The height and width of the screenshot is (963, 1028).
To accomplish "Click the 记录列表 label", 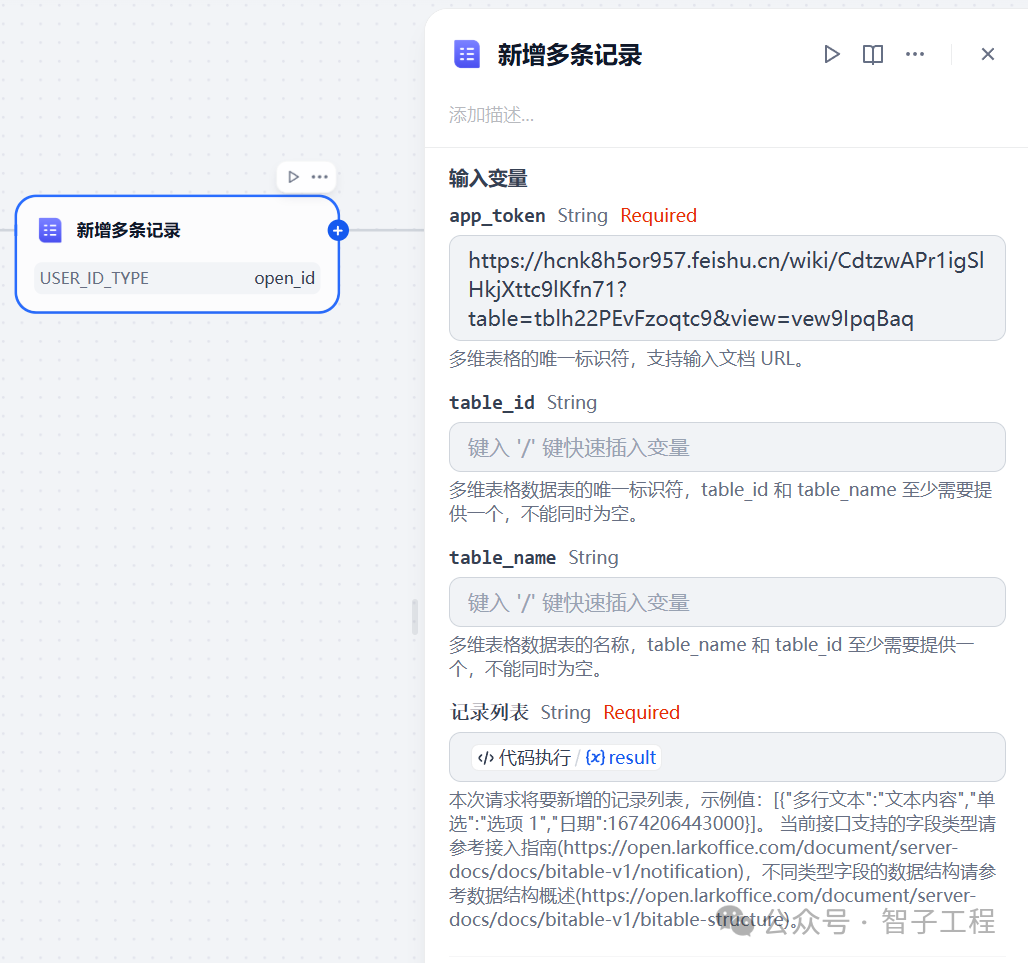I will pos(489,713).
